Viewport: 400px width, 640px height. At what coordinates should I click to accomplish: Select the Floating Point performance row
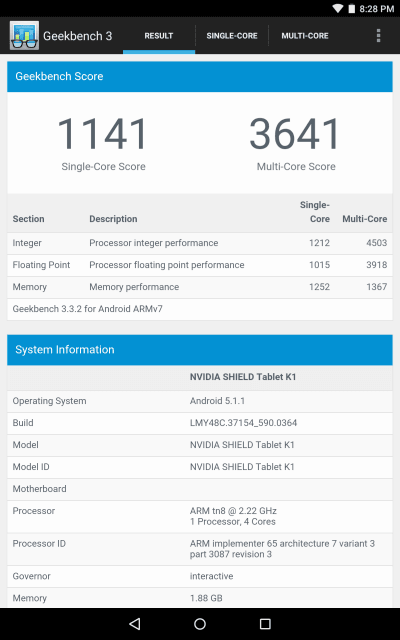point(200,265)
